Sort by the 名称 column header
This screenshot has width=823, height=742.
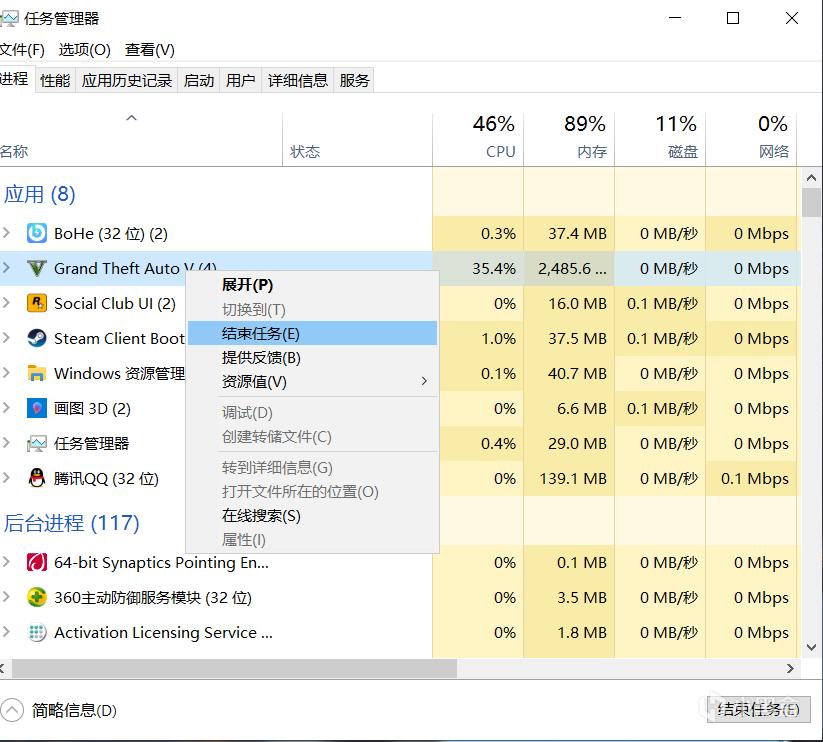coord(141,139)
